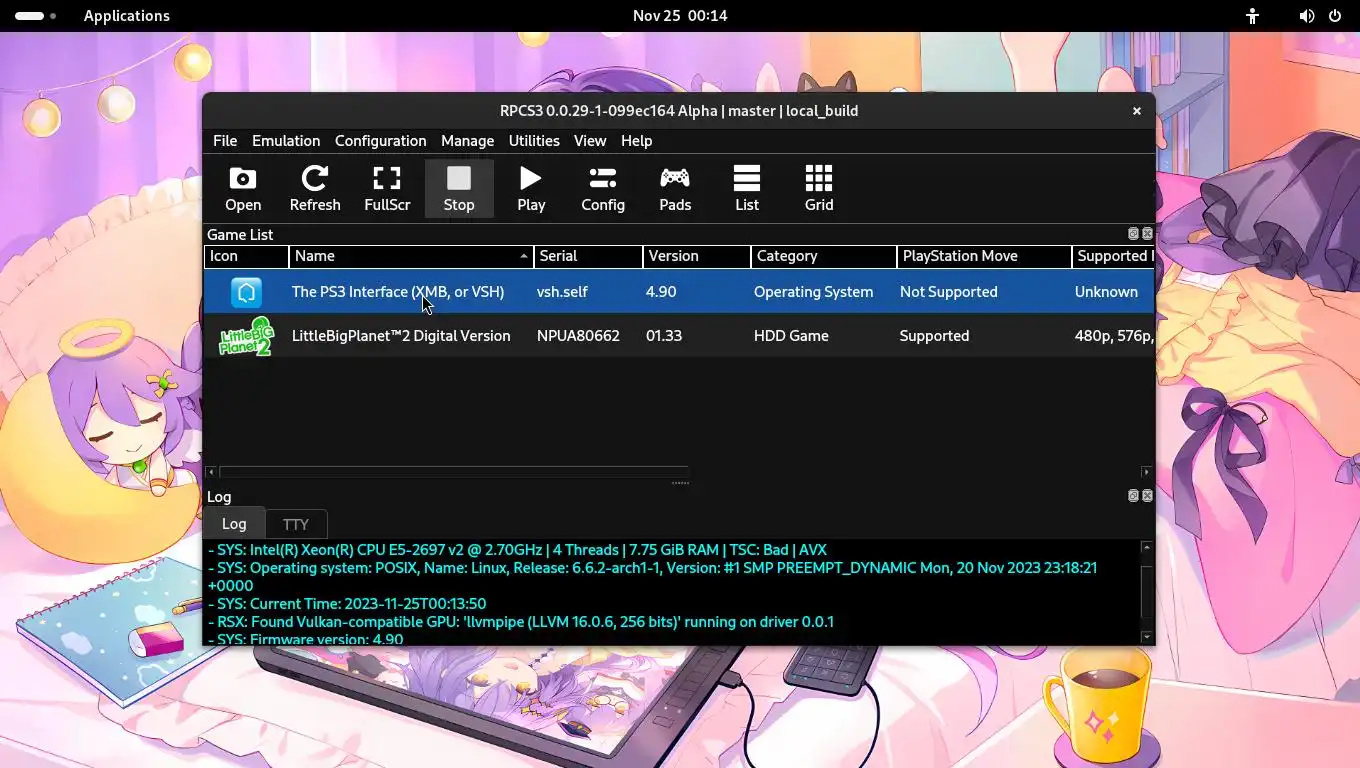Open the File menu

pyautogui.click(x=225, y=141)
